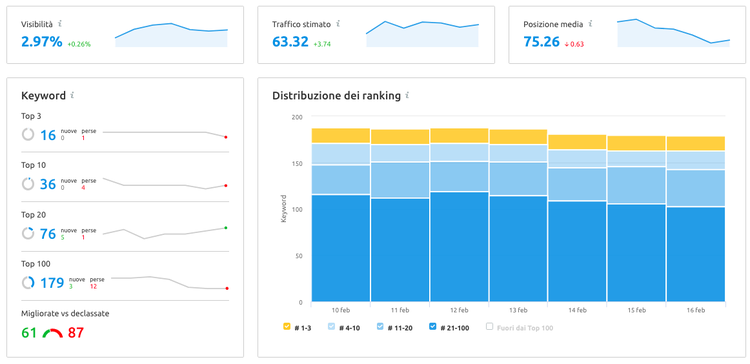Open the info icon beside Visibilità

point(60,23)
